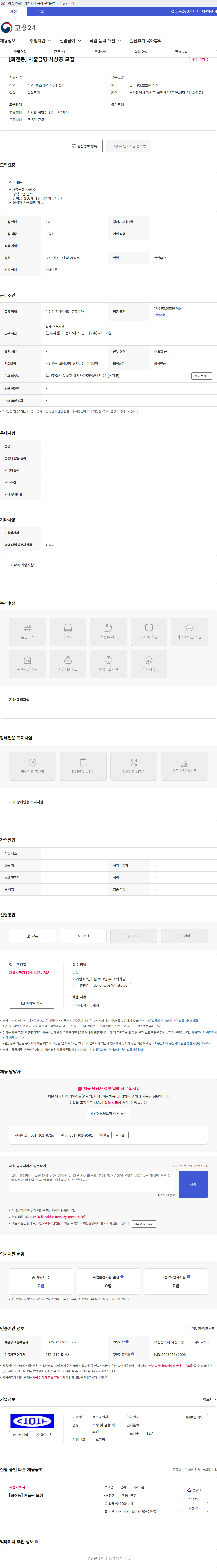Click the 식사제공 welfare icon
Viewport: 217px width, 1568px height.
pos(149,664)
